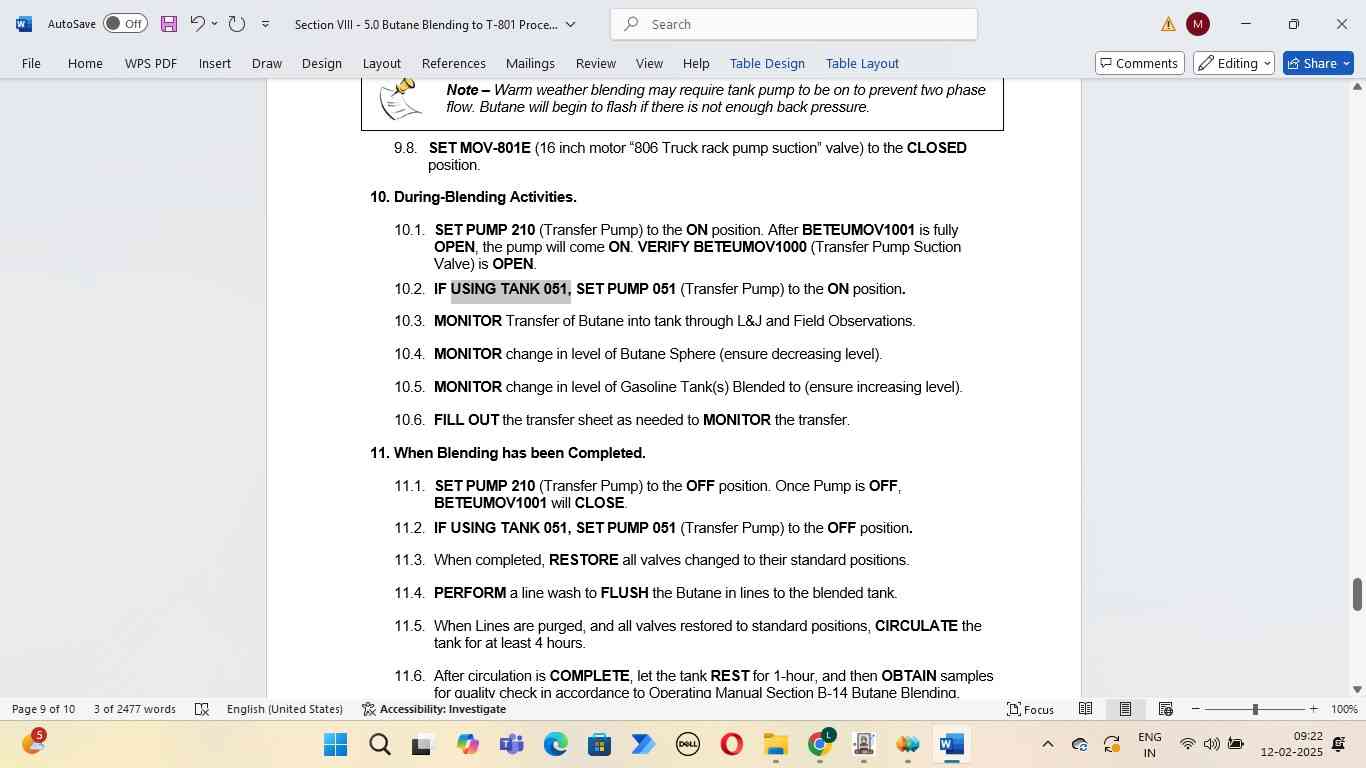The image size is (1366, 768).
Task: Open Copilot from the taskbar
Action: click(467, 745)
